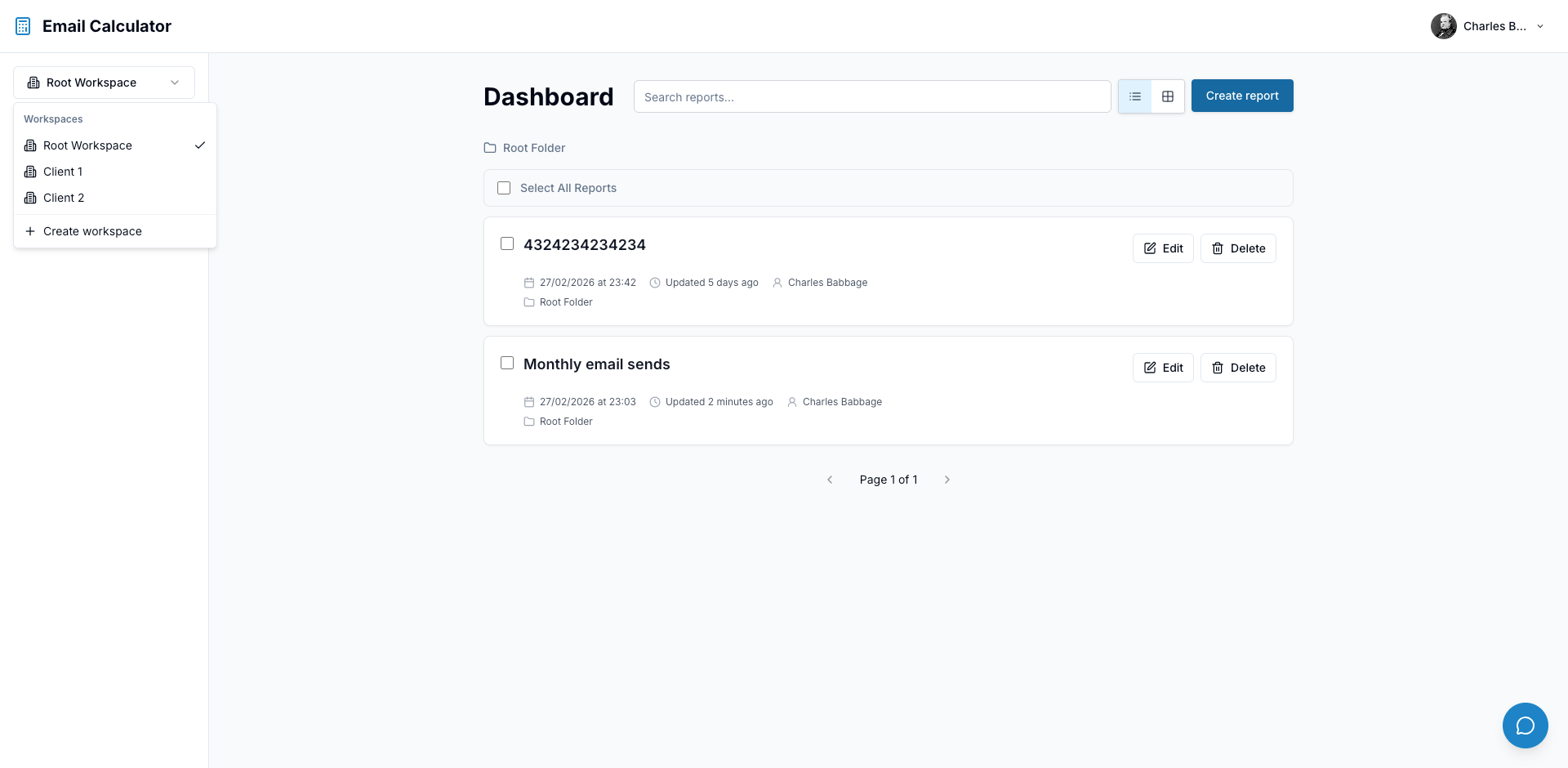Image resolution: width=1568 pixels, height=768 pixels.
Task: Click the Email Calculator app logo icon
Action: point(23,25)
